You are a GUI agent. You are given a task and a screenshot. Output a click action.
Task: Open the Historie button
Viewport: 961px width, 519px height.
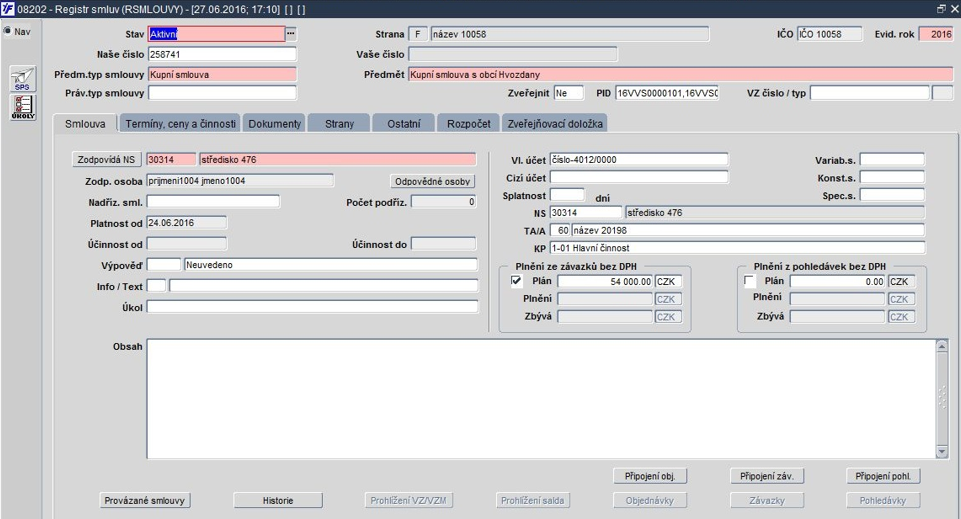tap(278, 501)
